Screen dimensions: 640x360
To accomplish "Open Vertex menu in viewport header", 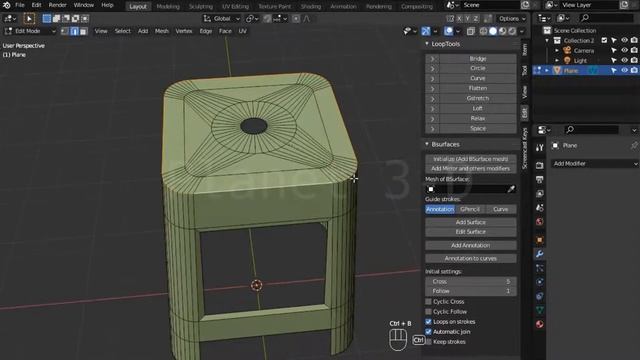I will [x=184, y=31].
